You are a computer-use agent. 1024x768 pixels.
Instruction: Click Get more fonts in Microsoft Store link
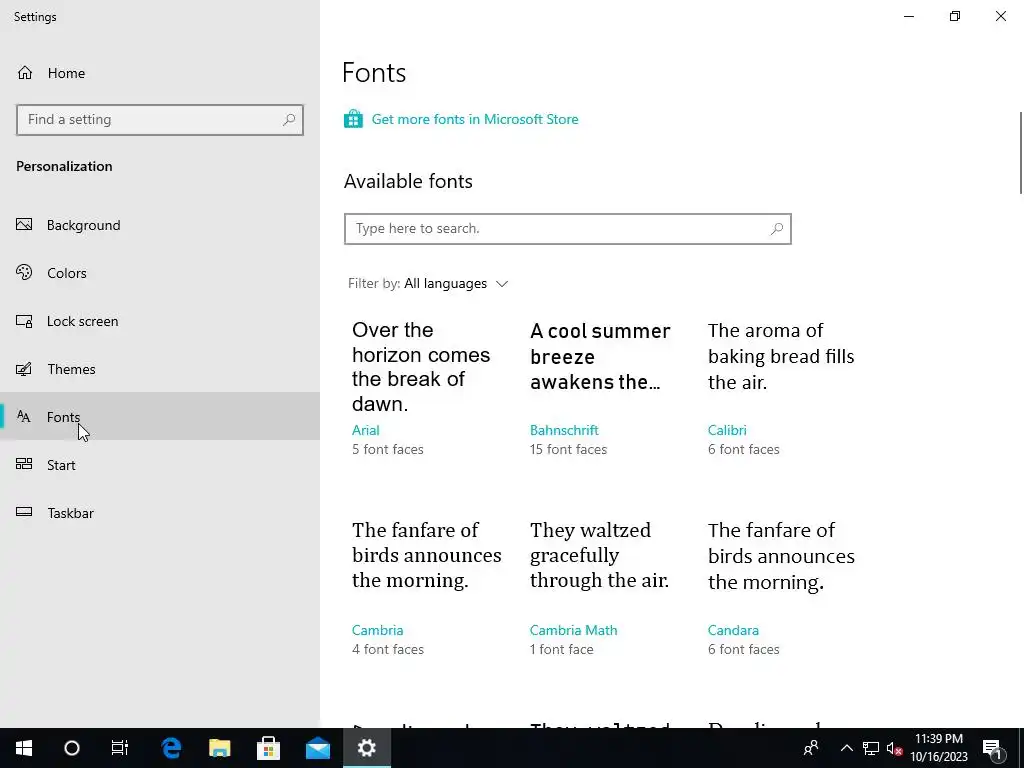tap(475, 119)
